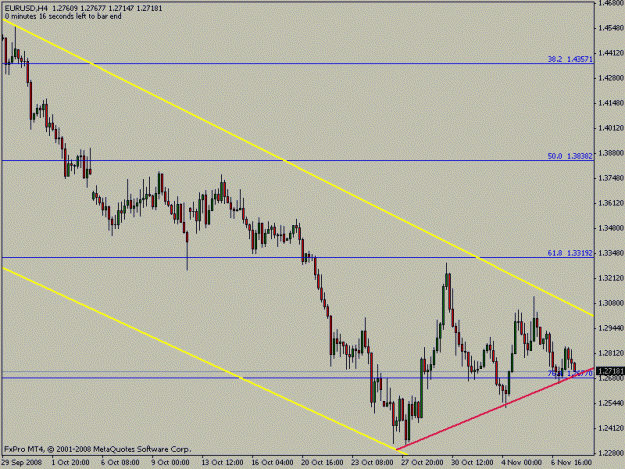Screen dimensions: 625x469
Task: Click price axis value 1.33480
Action: pos(610,253)
